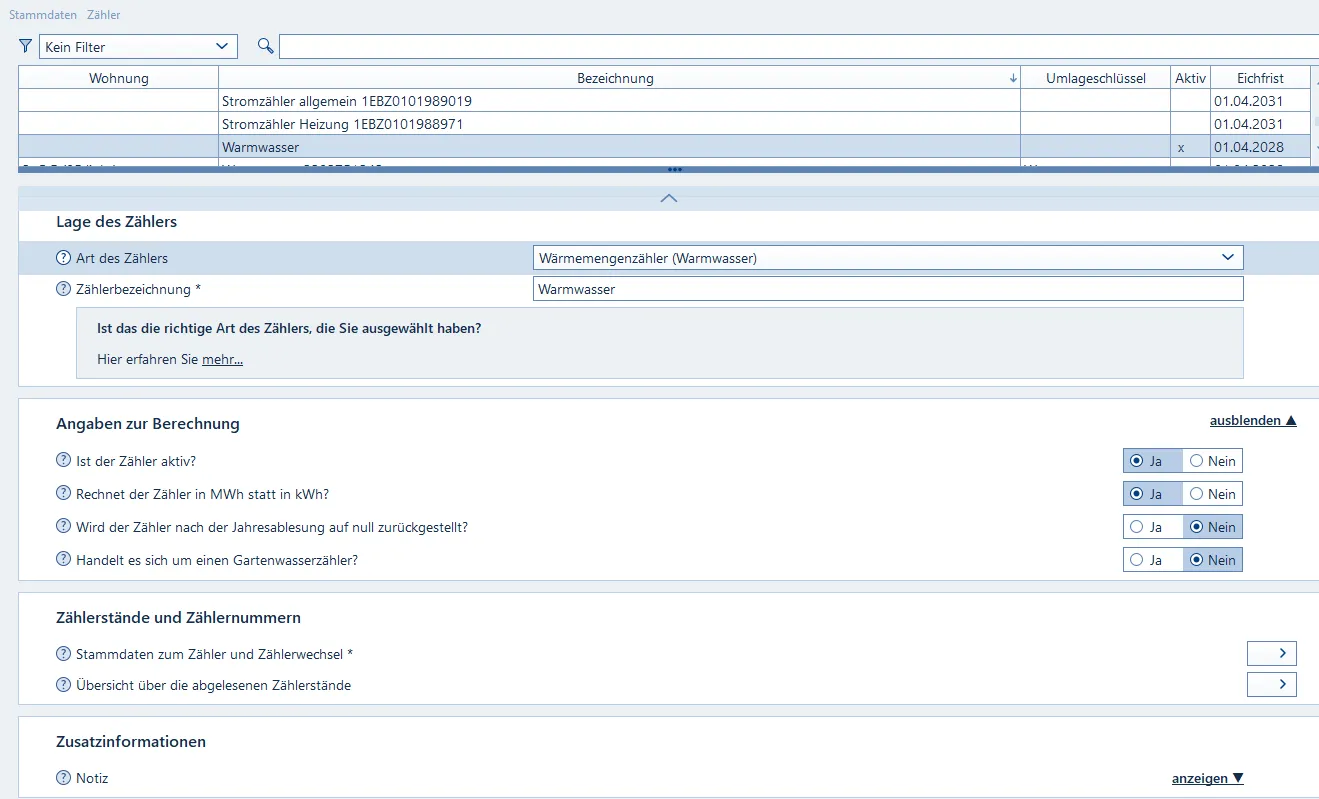Open Stammdaten zum Zähler und Zählerwechsel arrow
1319x799 pixels.
(1271, 654)
